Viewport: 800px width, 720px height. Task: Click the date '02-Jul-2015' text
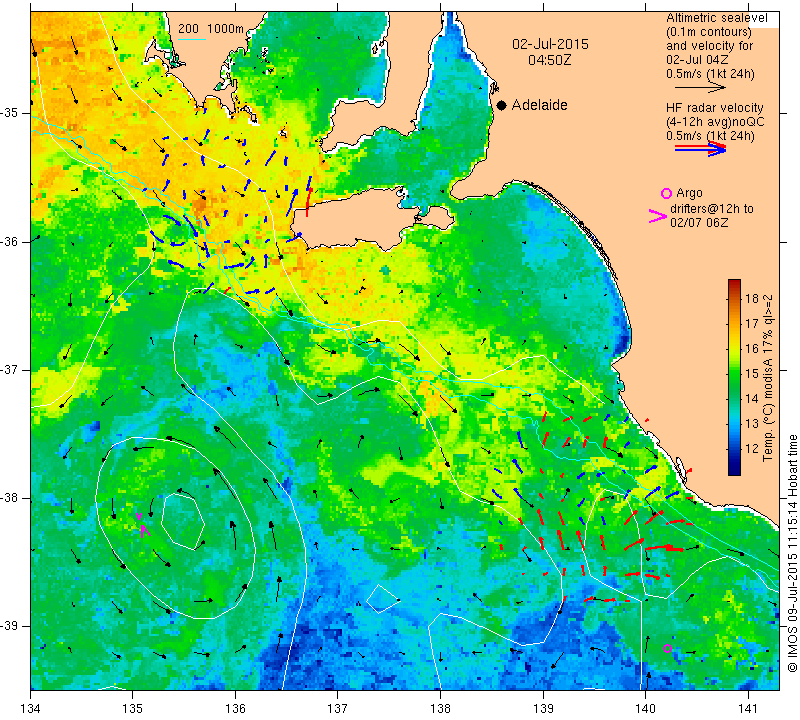pos(550,44)
